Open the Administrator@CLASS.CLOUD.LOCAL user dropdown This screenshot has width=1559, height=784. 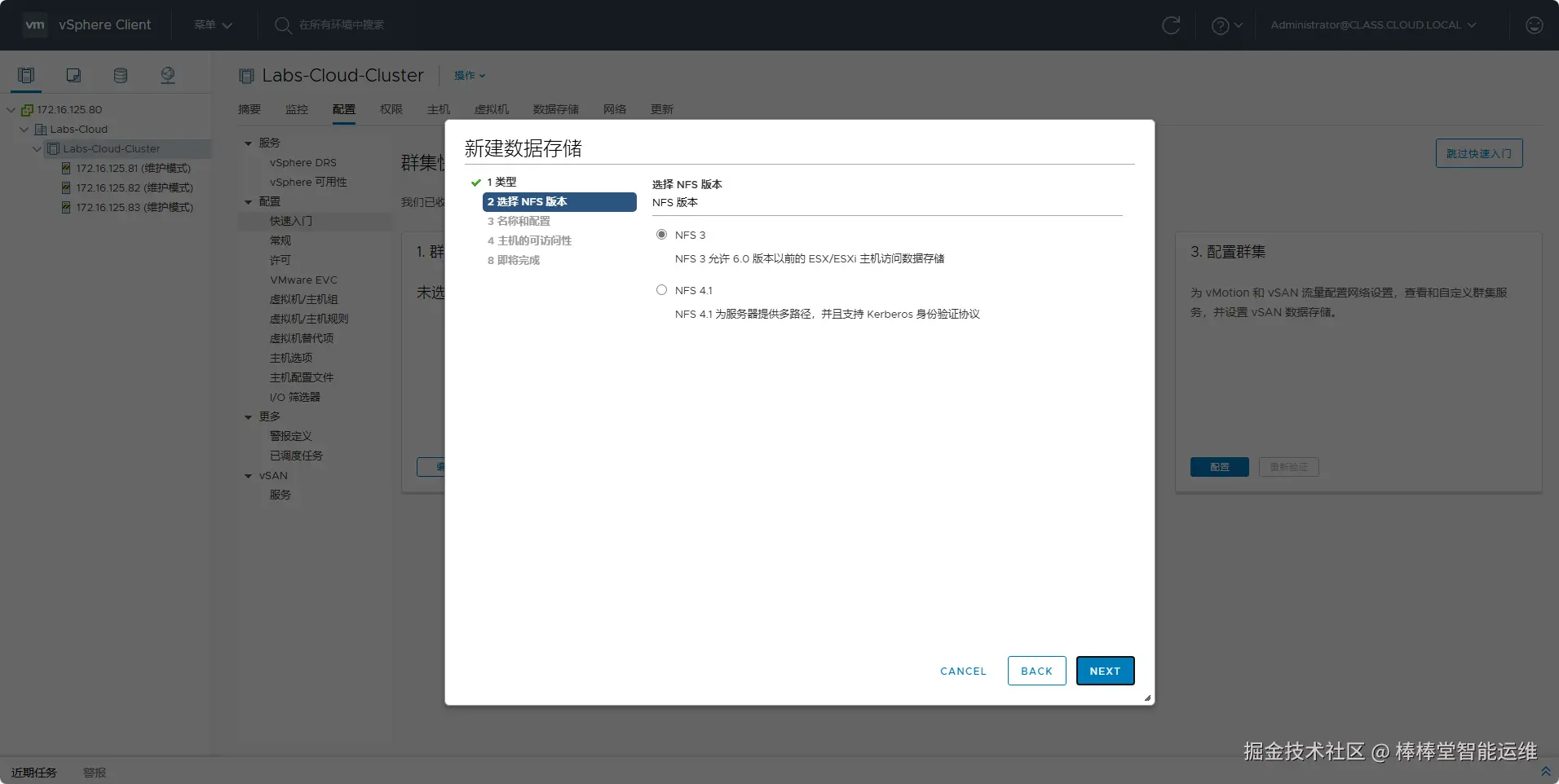(1373, 25)
